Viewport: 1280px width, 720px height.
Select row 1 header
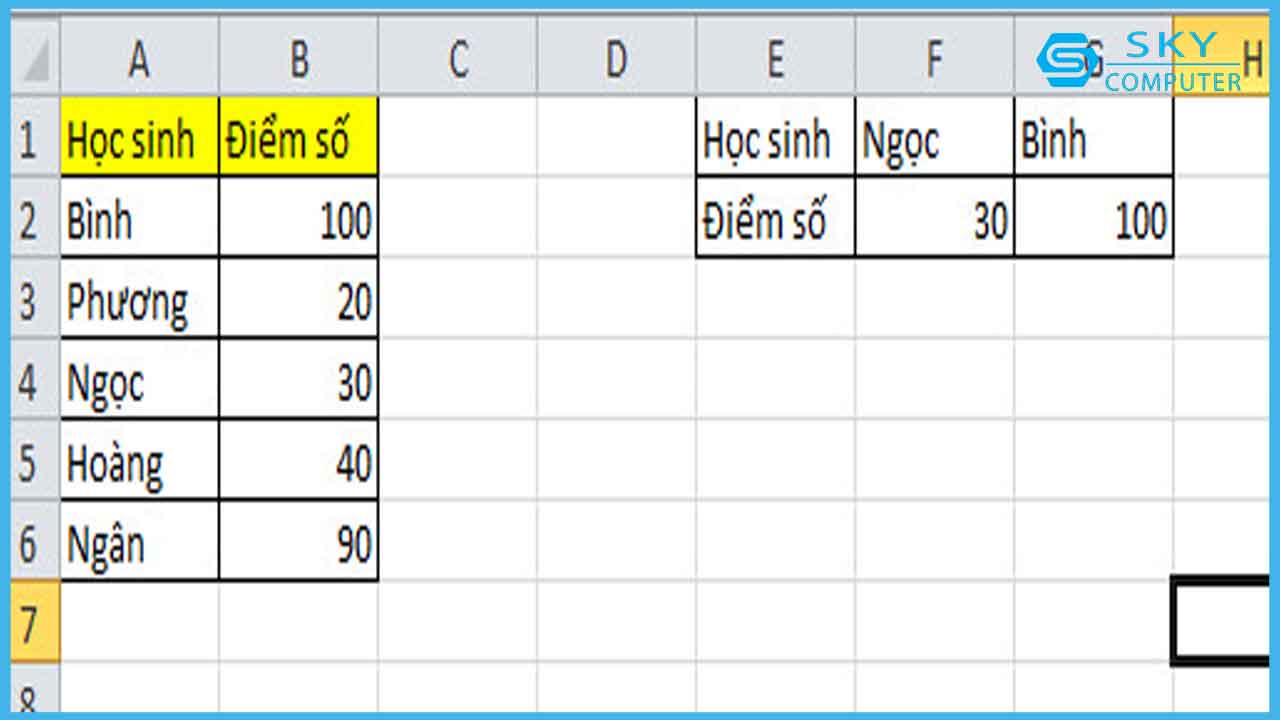35,136
